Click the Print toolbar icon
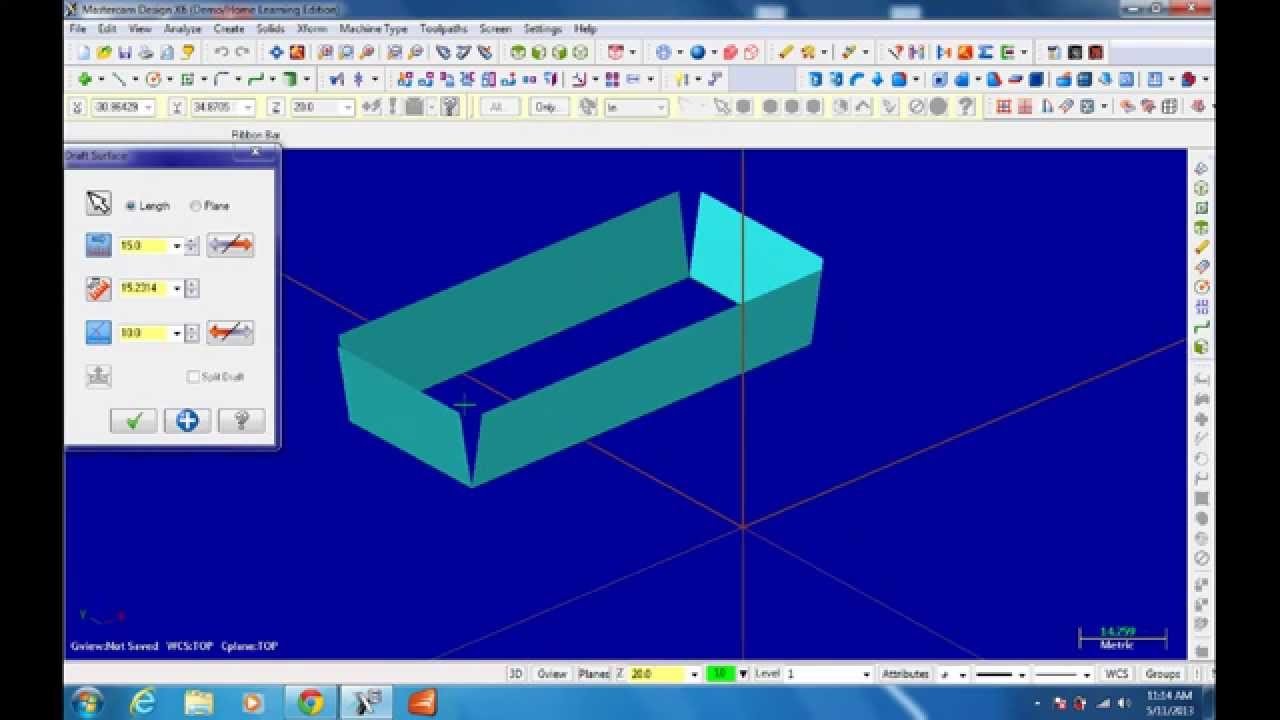 coord(146,53)
